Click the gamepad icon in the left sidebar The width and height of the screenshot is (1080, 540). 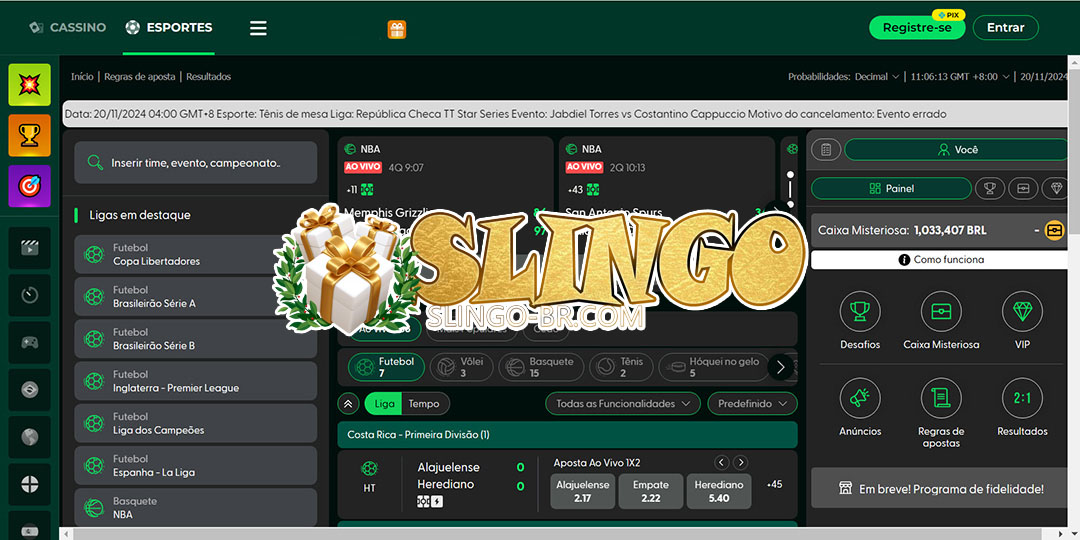(x=30, y=342)
